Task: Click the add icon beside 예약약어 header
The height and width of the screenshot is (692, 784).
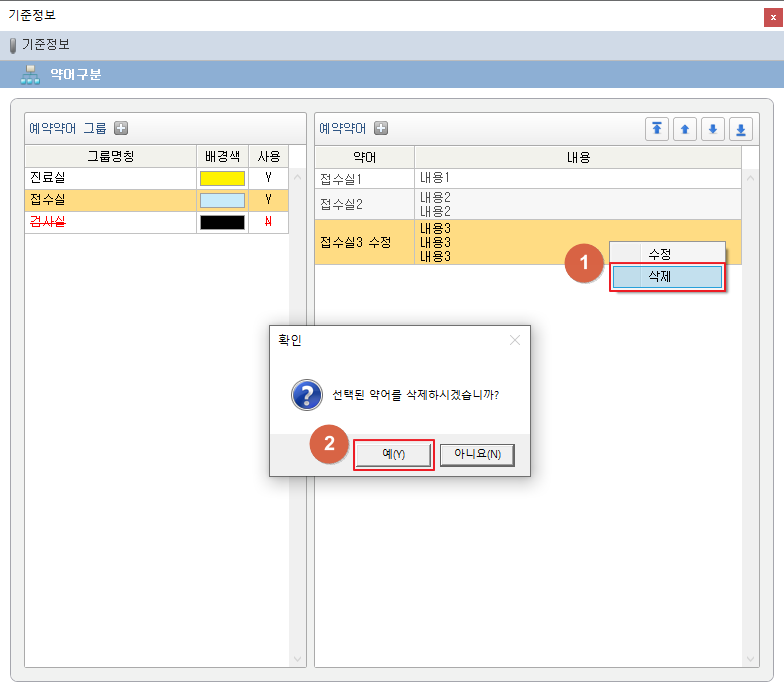Action: [380, 128]
